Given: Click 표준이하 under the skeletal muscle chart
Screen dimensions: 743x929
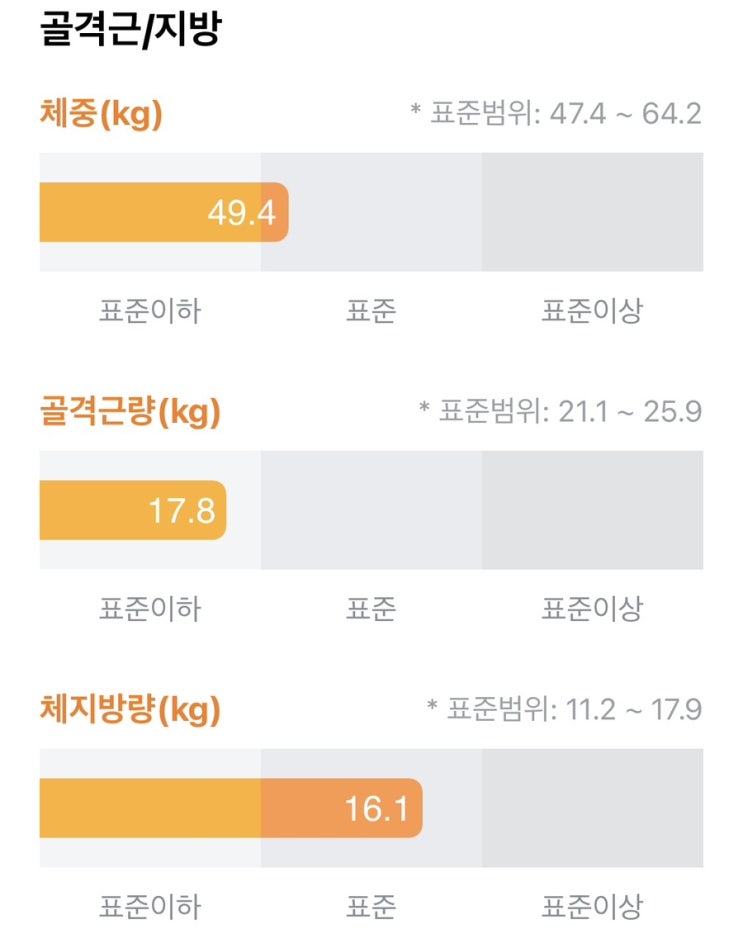Looking at the screenshot, I should pyautogui.click(x=150, y=609).
